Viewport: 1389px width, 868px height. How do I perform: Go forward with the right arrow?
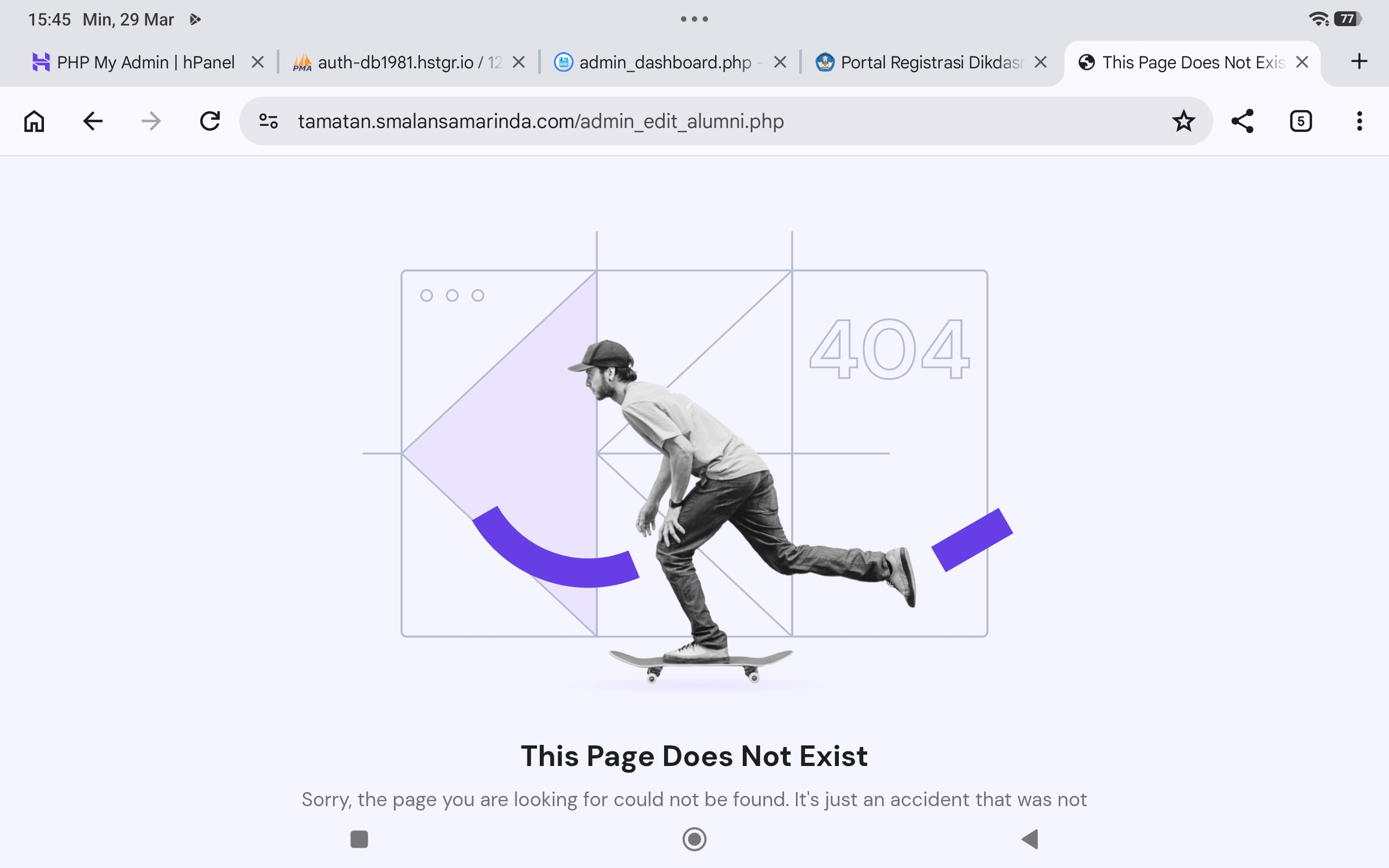coord(151,121)
